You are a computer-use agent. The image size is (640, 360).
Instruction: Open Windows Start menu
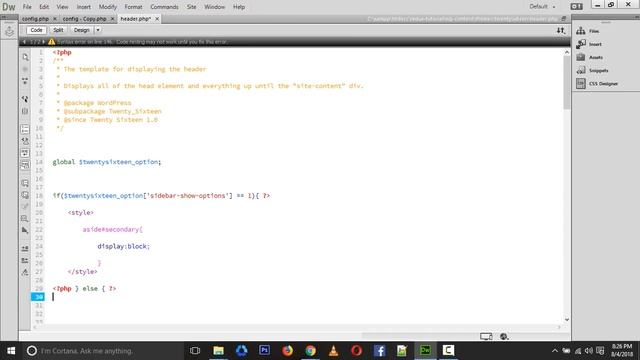[11, 351]
